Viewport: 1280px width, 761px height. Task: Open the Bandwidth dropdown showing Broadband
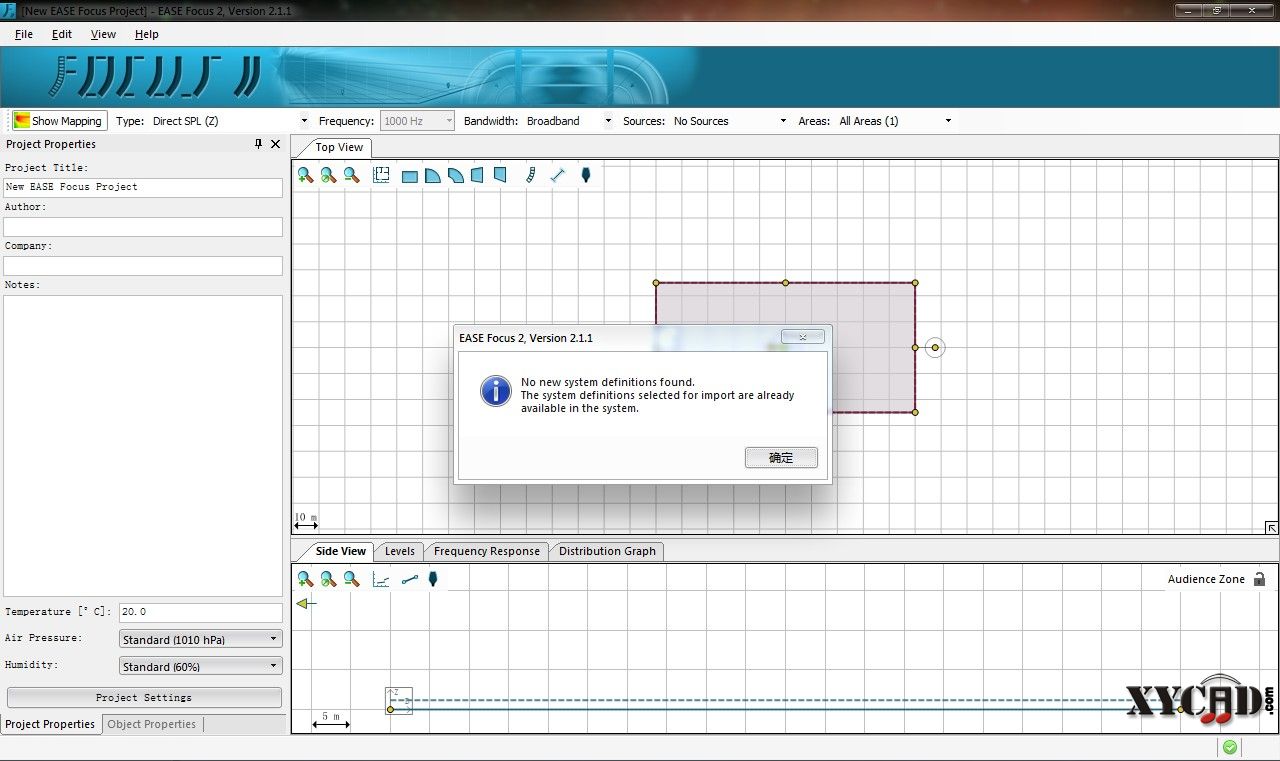coord(568,121)
